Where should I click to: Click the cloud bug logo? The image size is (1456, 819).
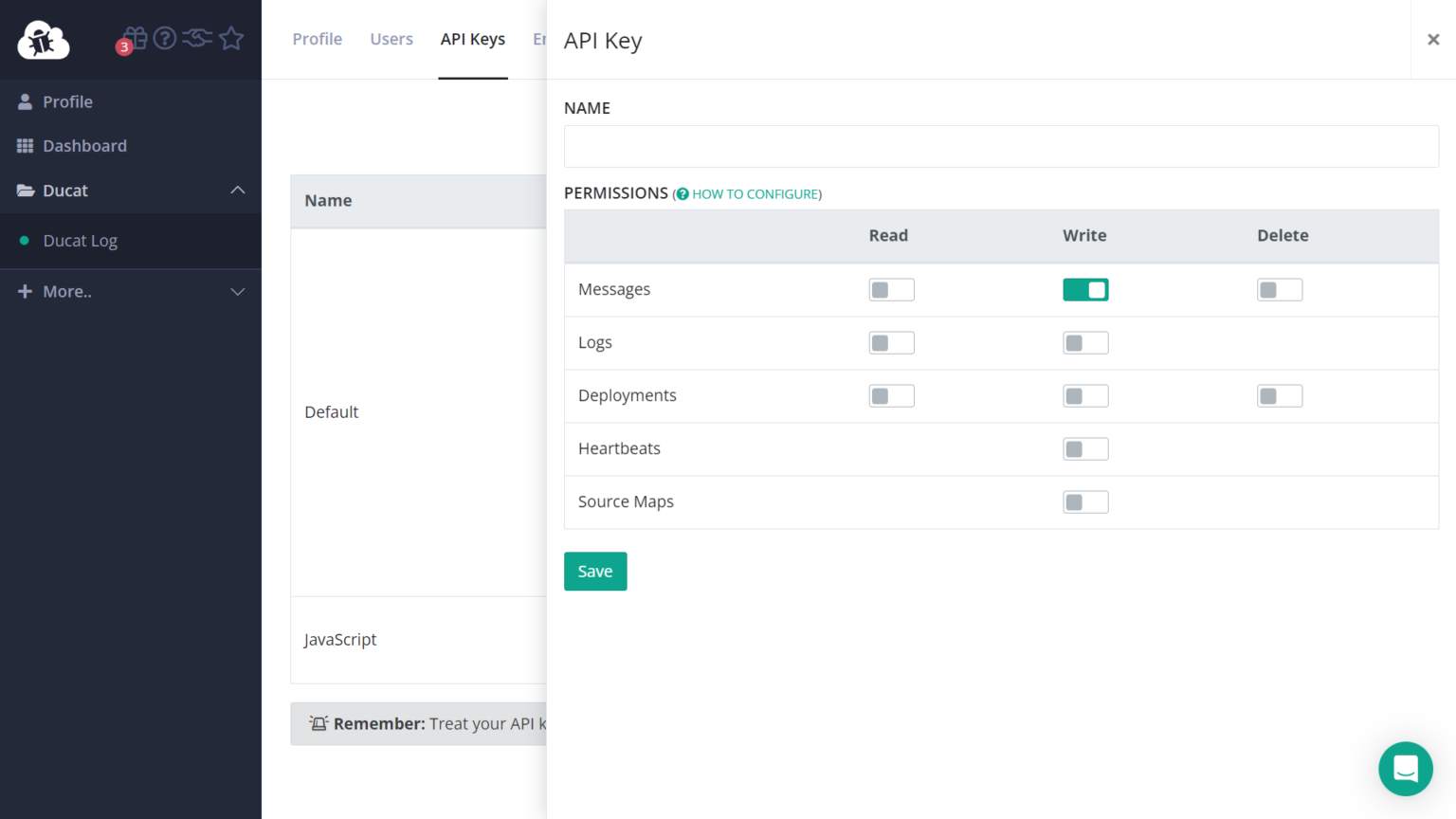(x=44, y=40)
